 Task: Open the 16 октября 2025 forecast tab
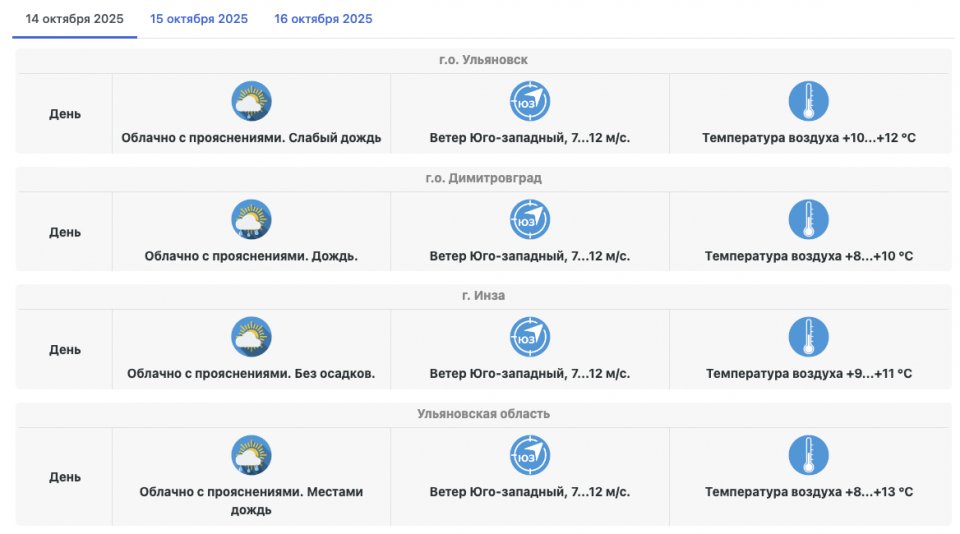click(323, 19)
